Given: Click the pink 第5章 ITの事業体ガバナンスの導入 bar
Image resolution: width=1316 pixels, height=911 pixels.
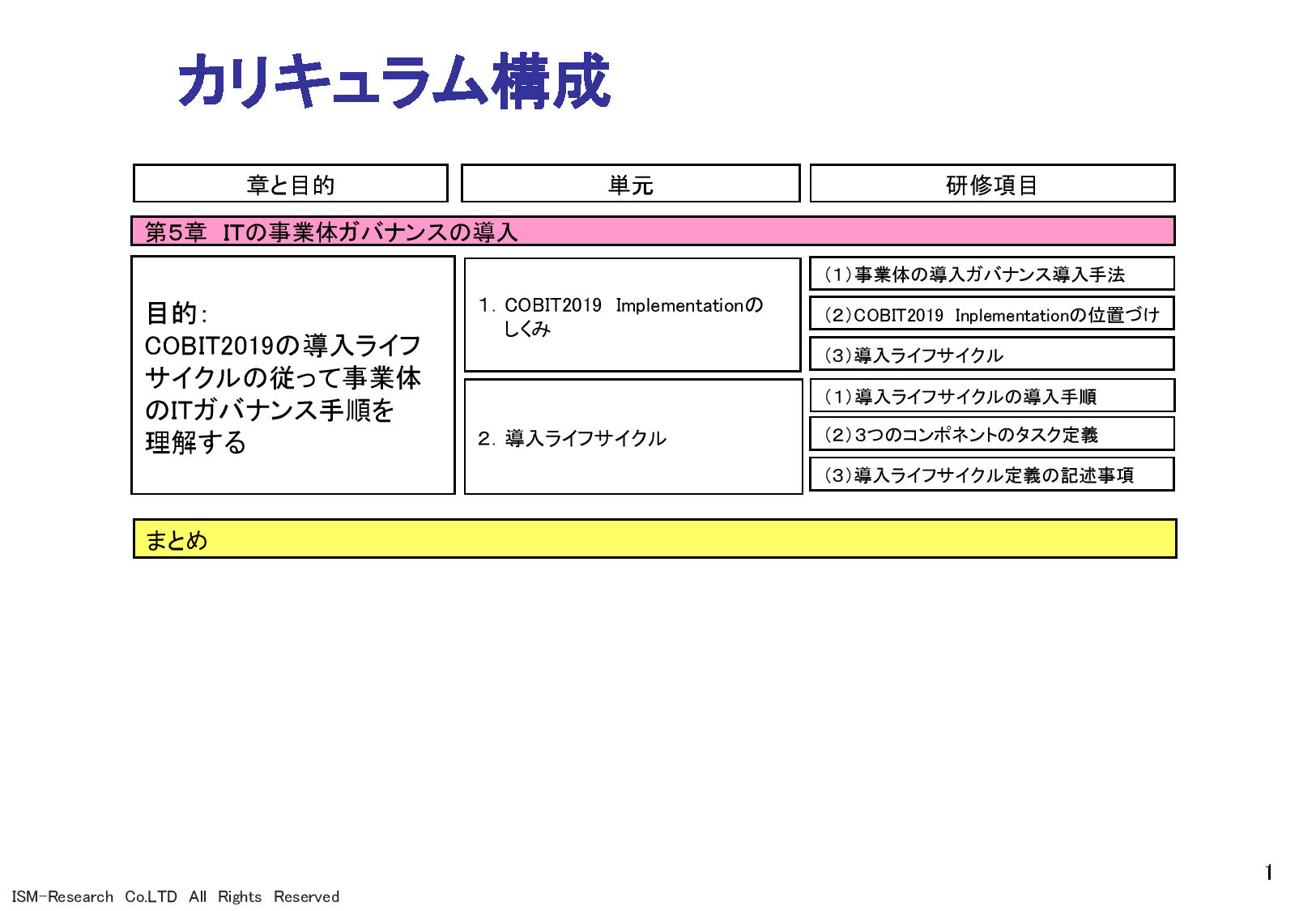Looking at the screenshot, I should [653, 232].
